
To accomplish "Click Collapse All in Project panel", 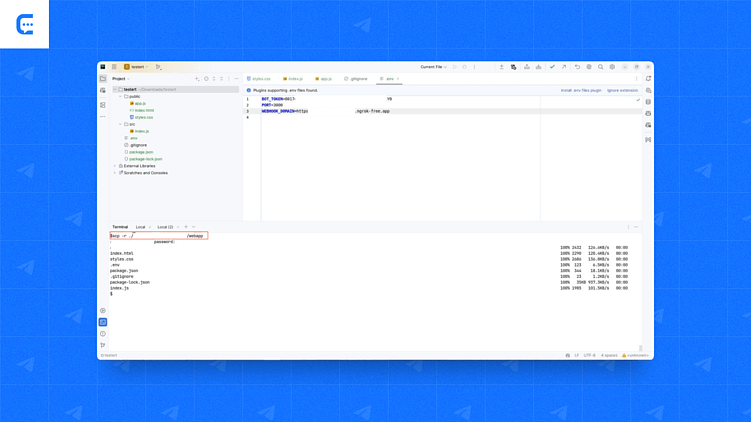I will [x=221, y=79].
